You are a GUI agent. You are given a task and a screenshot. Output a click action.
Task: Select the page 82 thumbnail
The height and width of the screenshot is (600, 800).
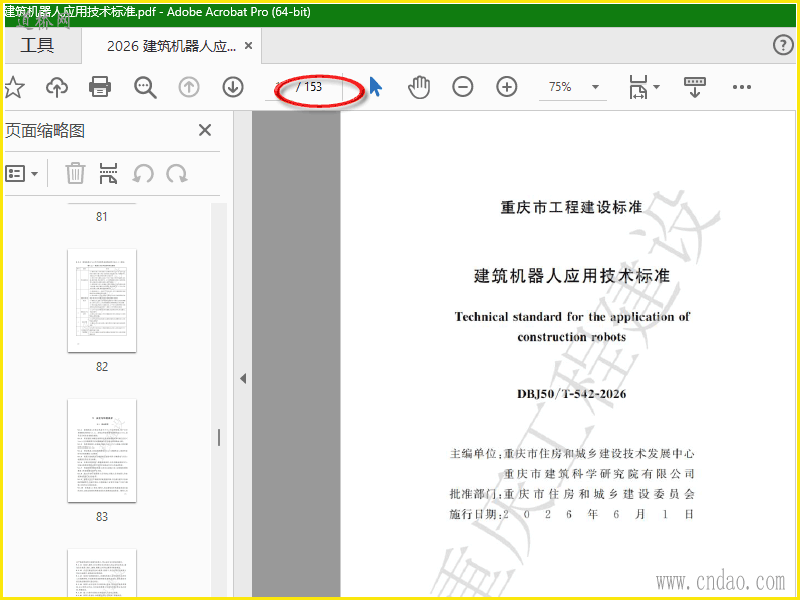tap(102, 301)
